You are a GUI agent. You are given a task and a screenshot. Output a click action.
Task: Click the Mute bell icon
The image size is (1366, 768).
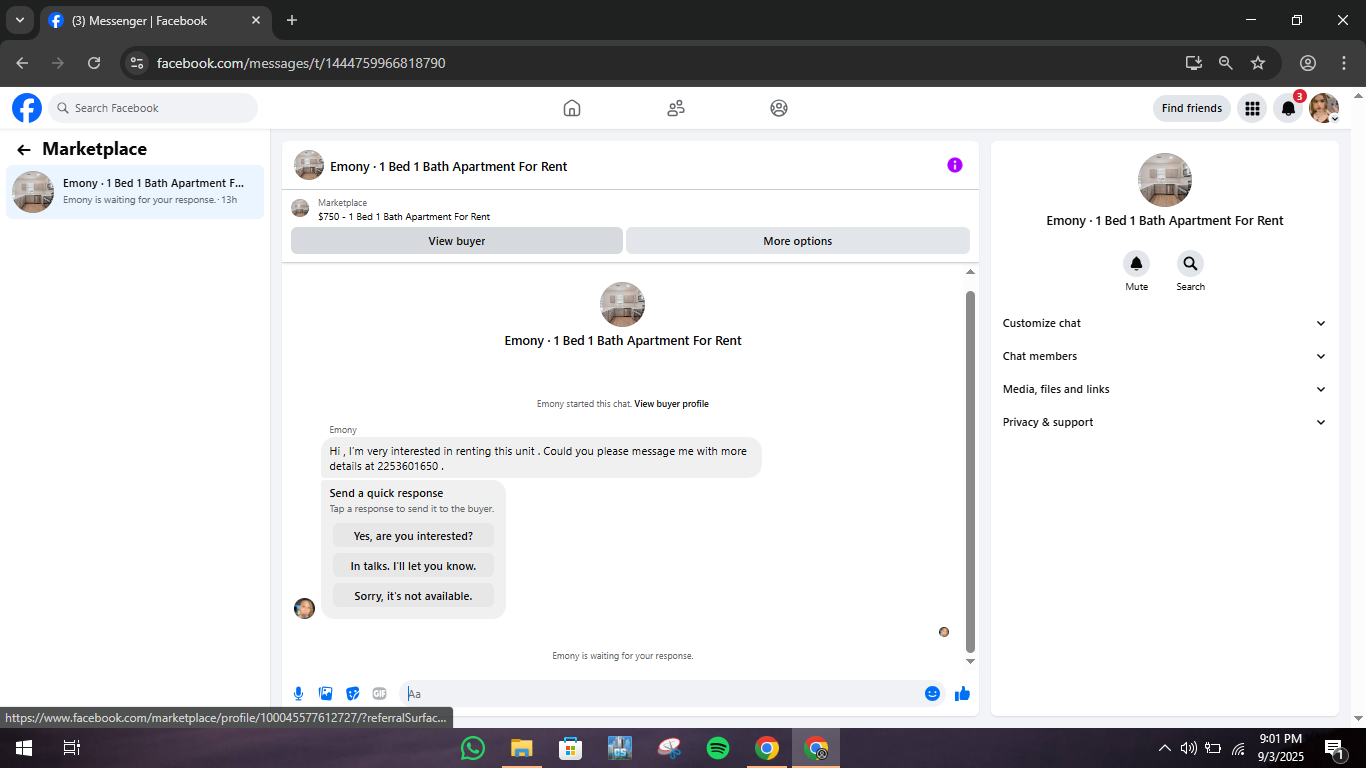pyautogui.click(x=1136, y=264)
